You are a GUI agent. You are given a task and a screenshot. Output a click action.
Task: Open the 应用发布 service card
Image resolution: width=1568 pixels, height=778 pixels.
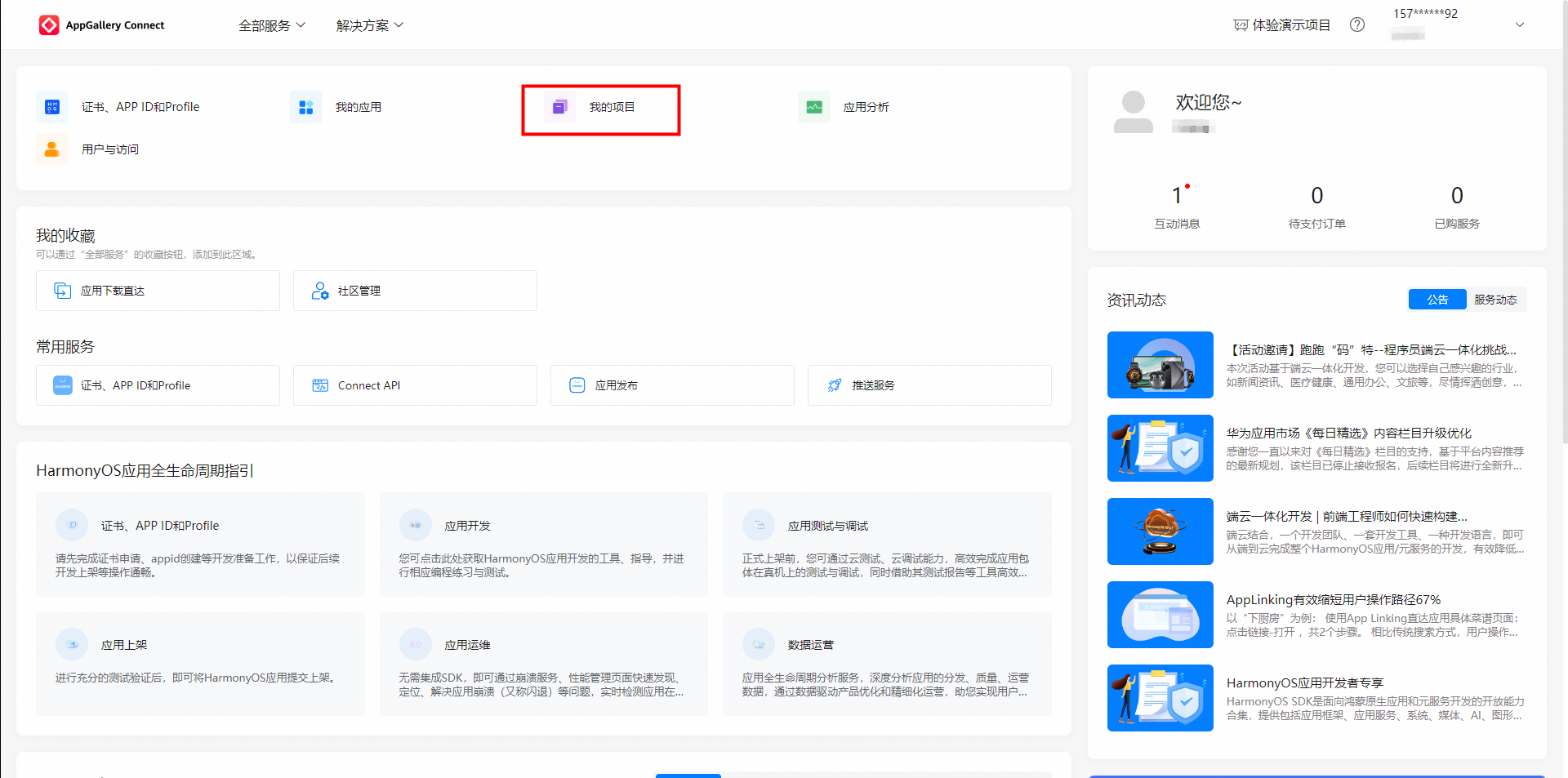coord(672,385)
